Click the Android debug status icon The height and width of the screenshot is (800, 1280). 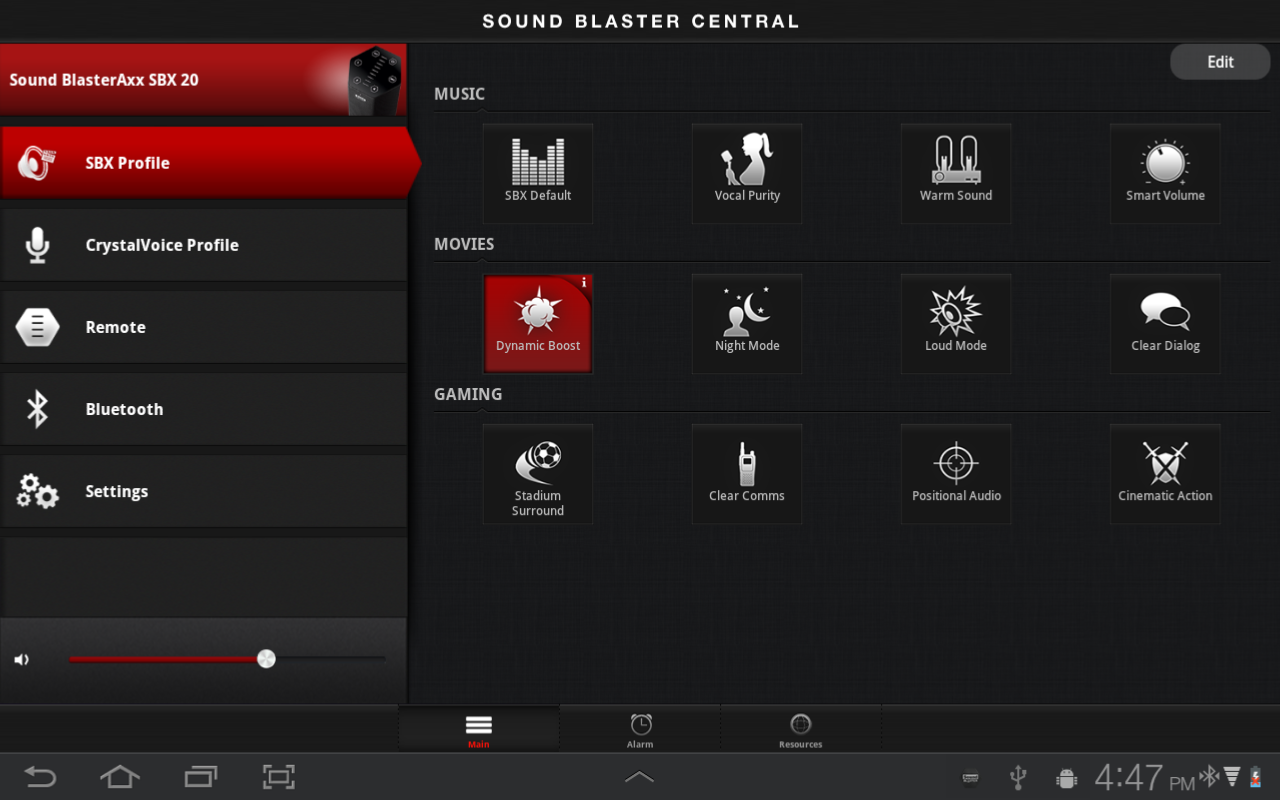[x=1066, y=777]
